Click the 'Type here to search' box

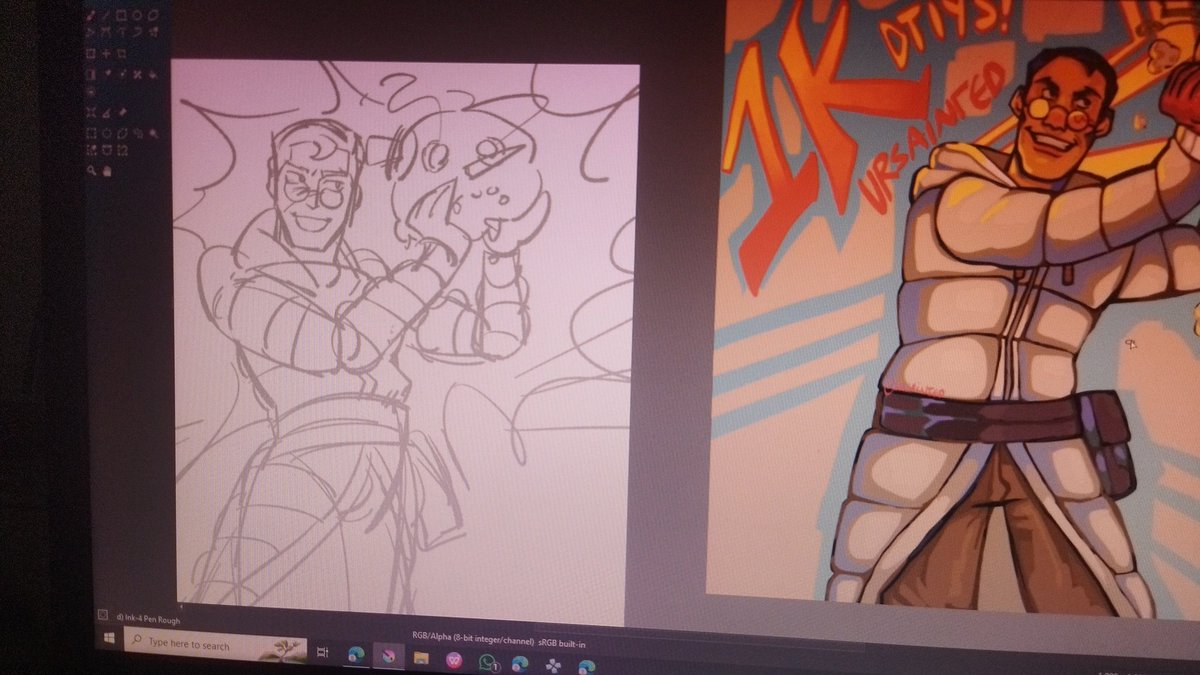pos(215,645)
